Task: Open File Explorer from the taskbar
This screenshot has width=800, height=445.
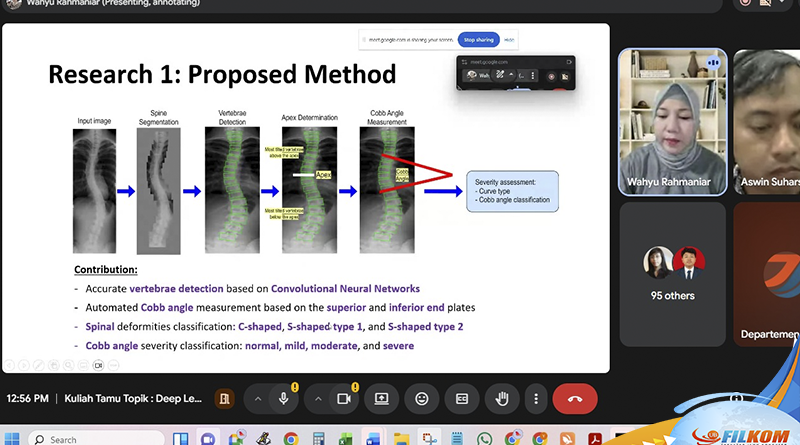Action: coord(402,439)
